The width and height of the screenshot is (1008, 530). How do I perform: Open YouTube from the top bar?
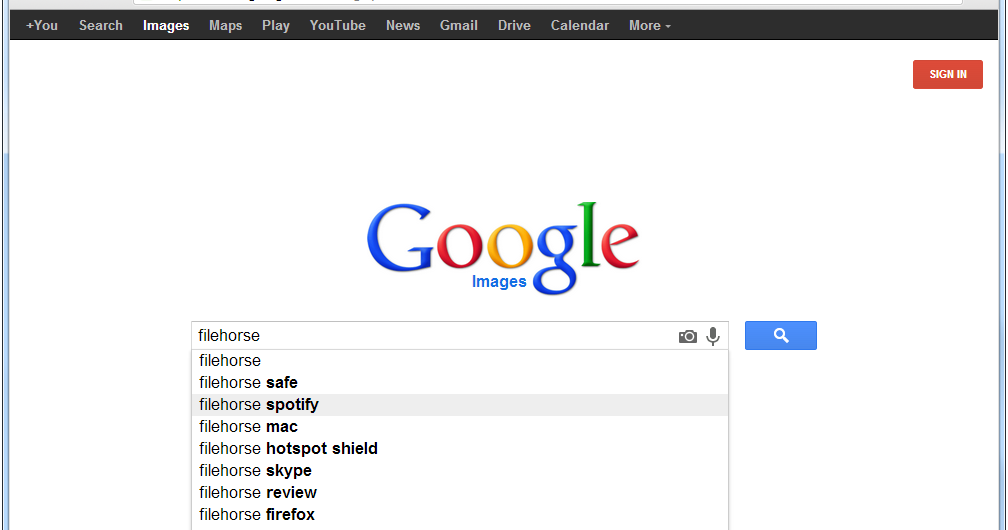(338, 26)
